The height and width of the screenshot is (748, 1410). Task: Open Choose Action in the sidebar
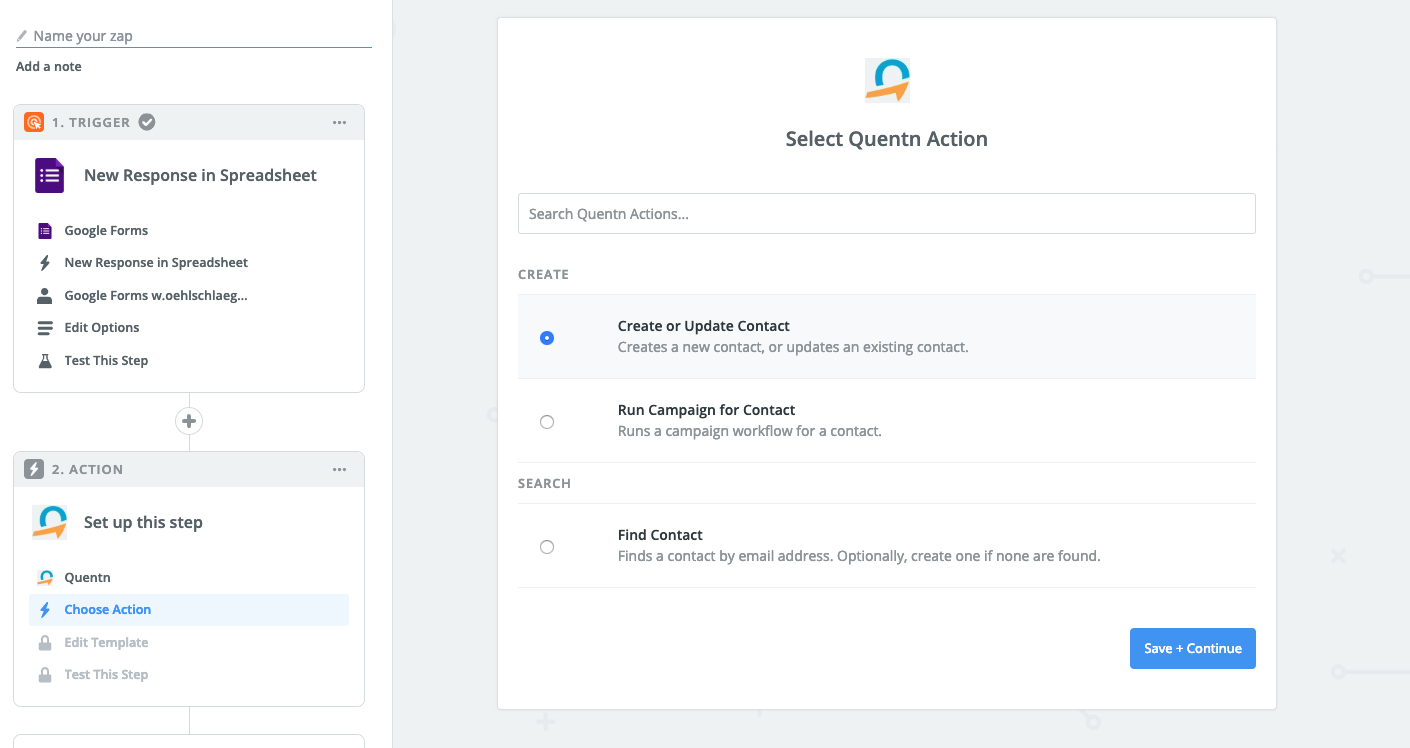tap(108, 610)
